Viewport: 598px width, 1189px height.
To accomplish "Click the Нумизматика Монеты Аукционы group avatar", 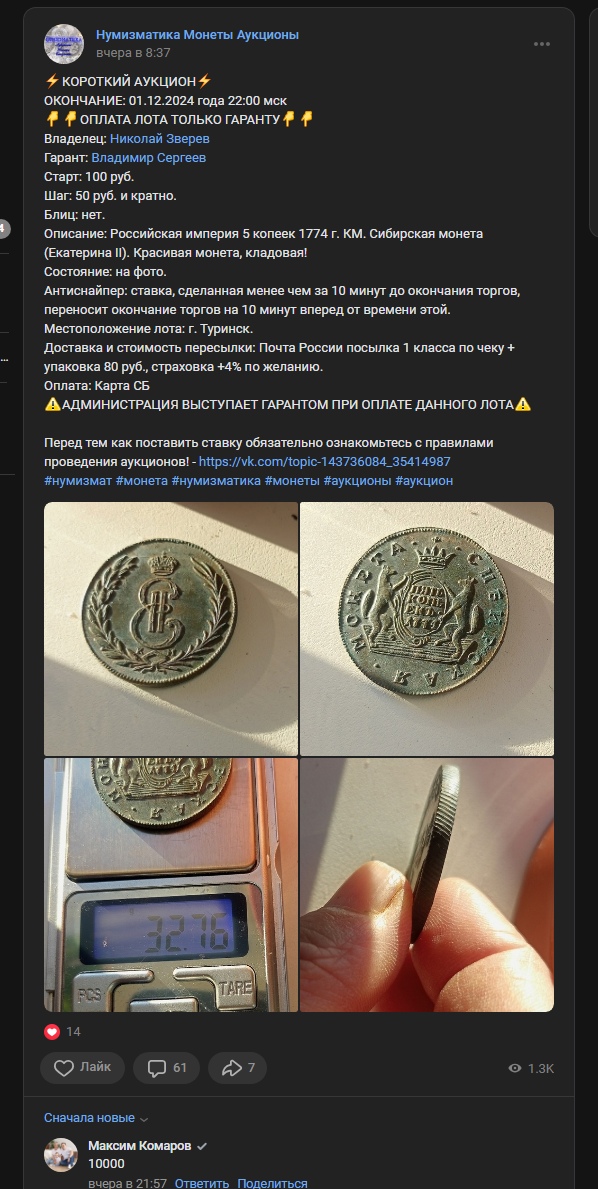I will [x=64, y=44].
